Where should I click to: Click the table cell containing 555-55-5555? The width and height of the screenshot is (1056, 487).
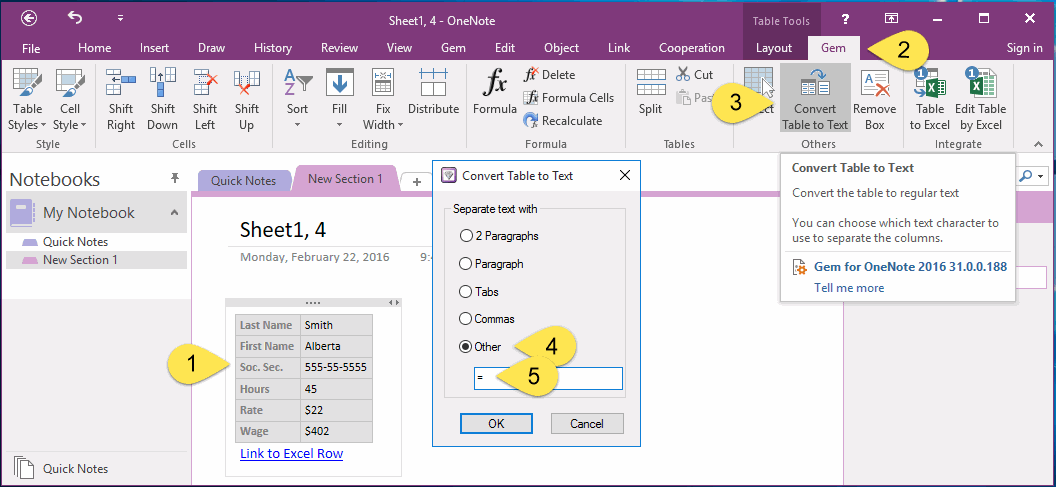coord(336,368)
